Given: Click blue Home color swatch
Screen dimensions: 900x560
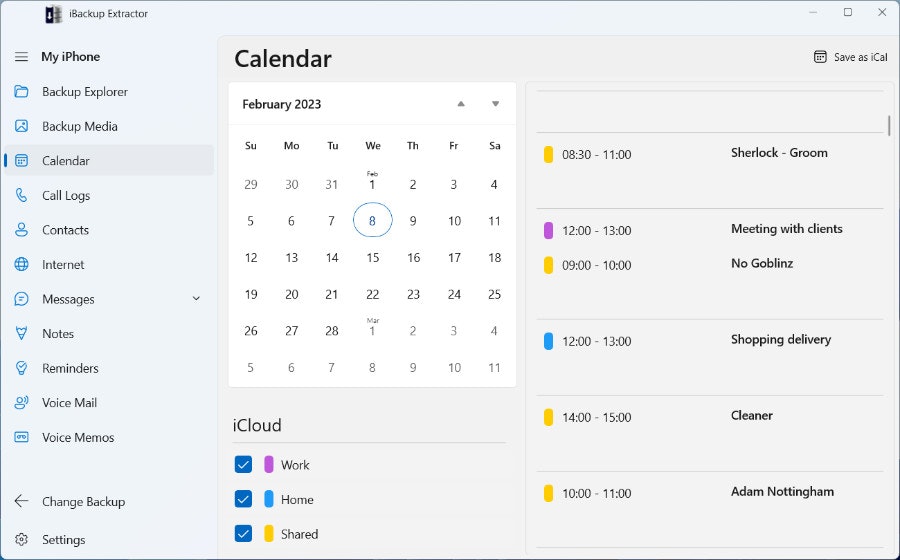Looking at the screenshot, I should [x=269, y=499].
